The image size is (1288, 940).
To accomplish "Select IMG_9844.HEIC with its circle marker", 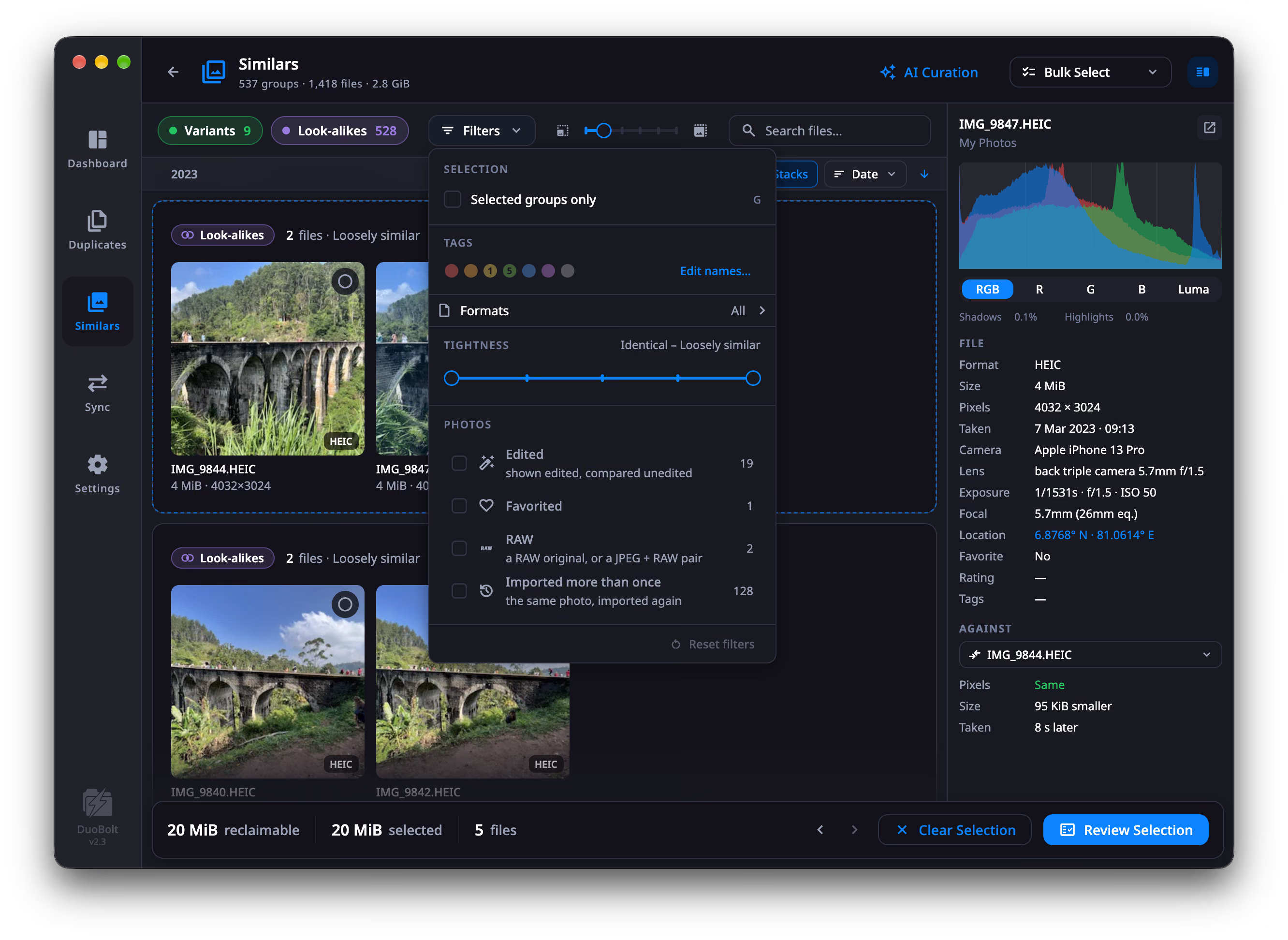I will 345,281.
